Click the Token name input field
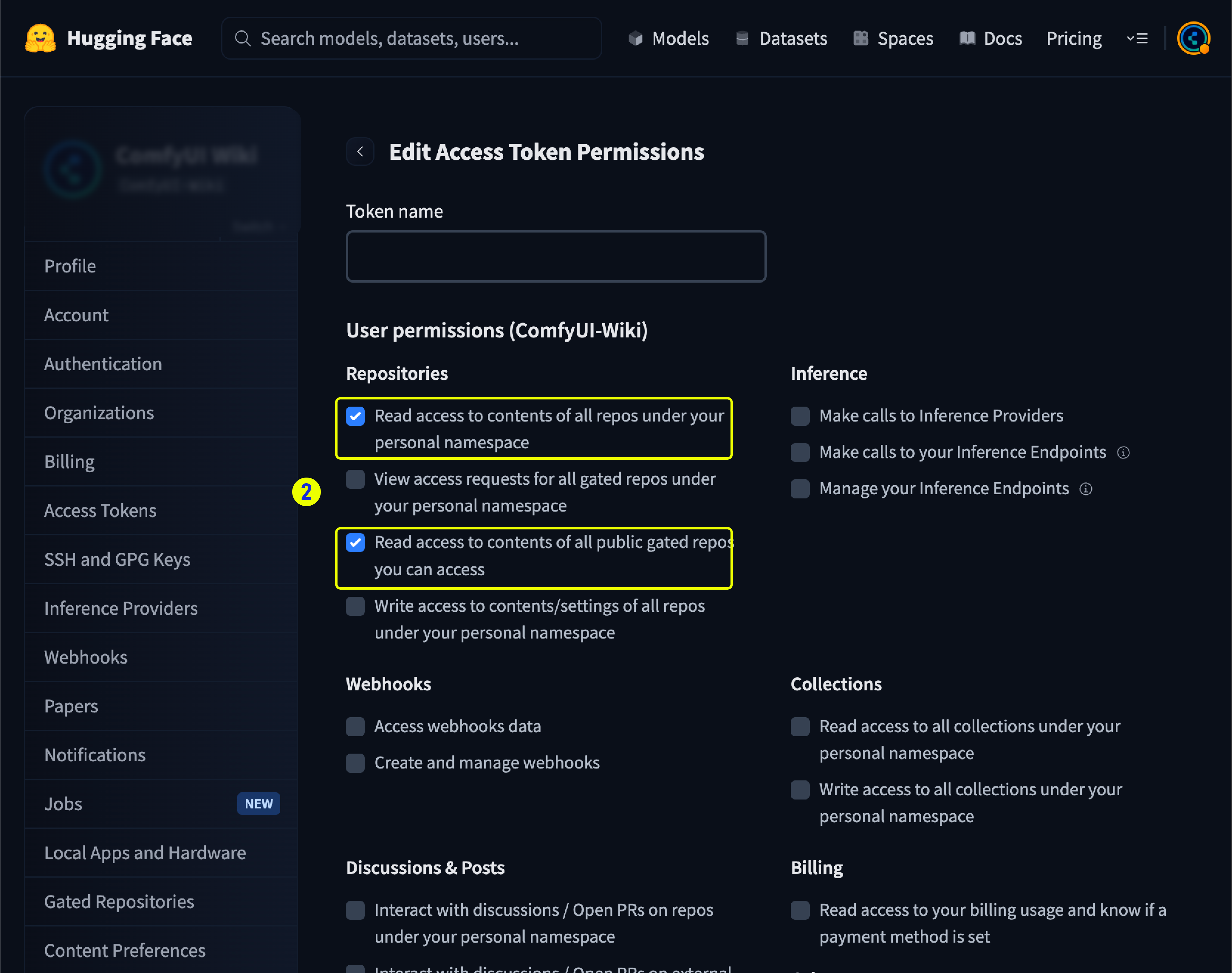This screenshot has height=973, width=1232. (555, 256)
